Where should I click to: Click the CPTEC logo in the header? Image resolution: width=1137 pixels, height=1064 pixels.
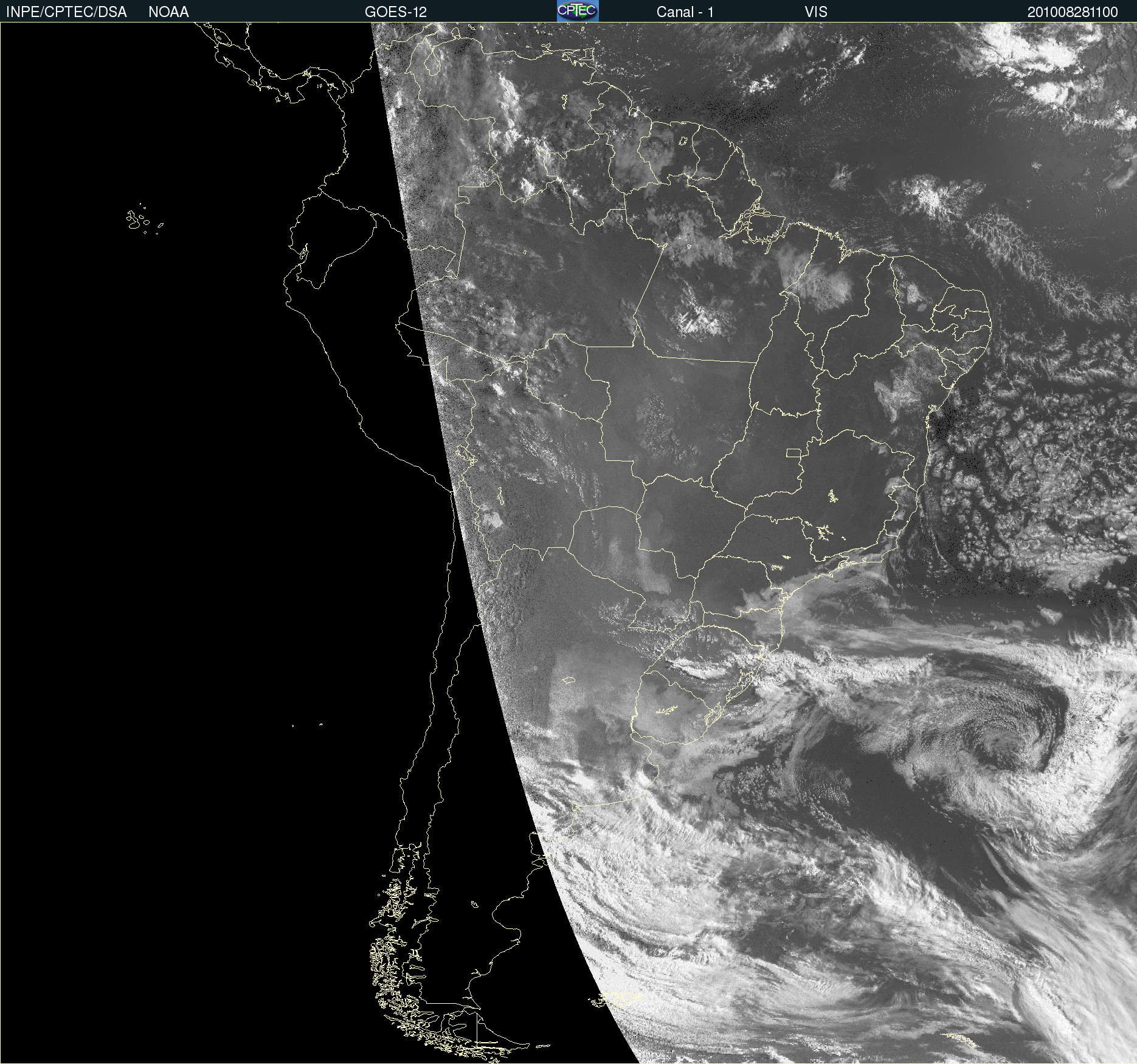coord(578,11)
